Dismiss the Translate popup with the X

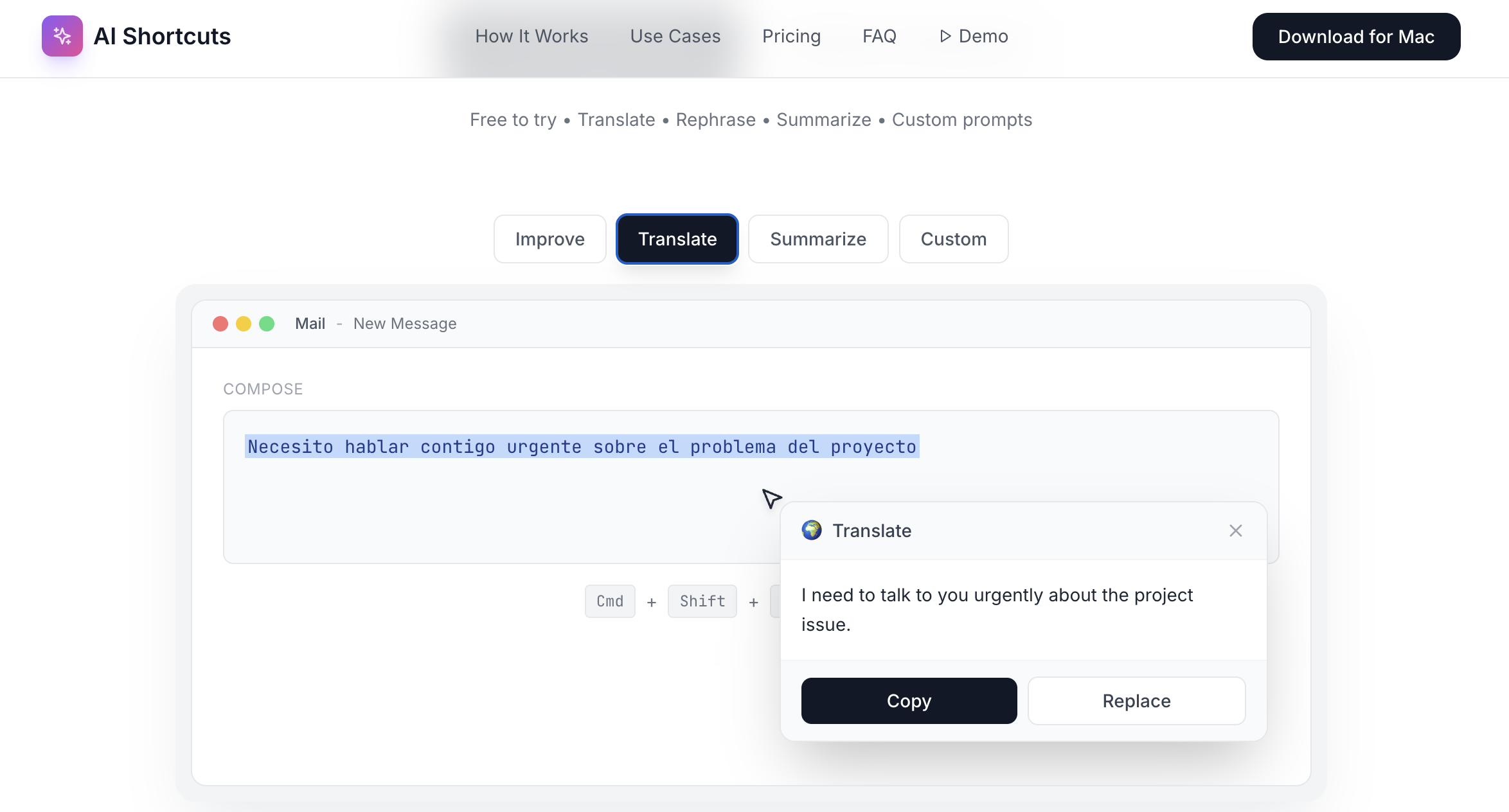(1235, 531)
